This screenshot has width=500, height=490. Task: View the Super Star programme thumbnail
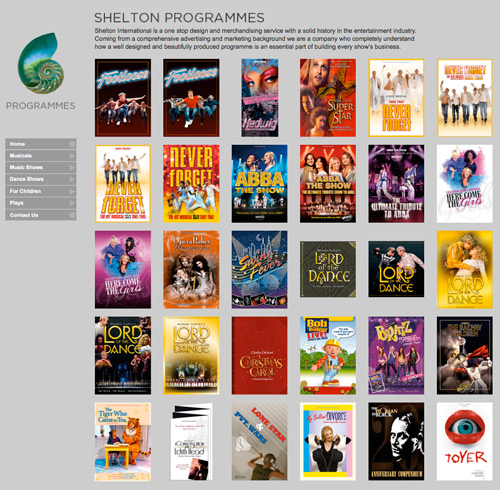(x=328, y=98)
